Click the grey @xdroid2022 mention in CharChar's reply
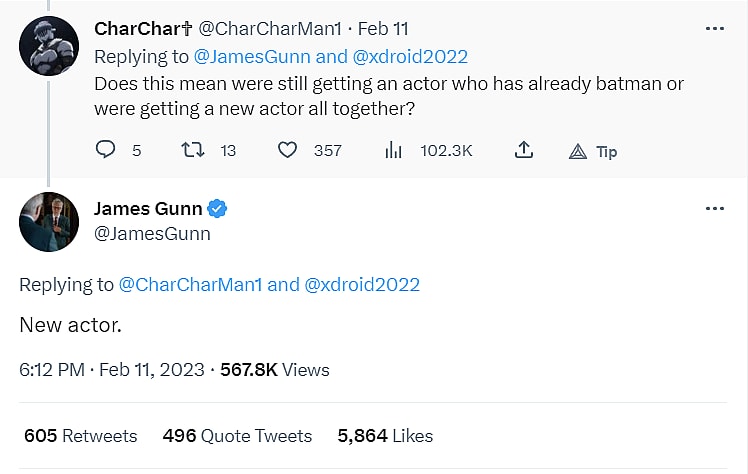The height and width of the screenshot is (474, 748). point(408,57)
